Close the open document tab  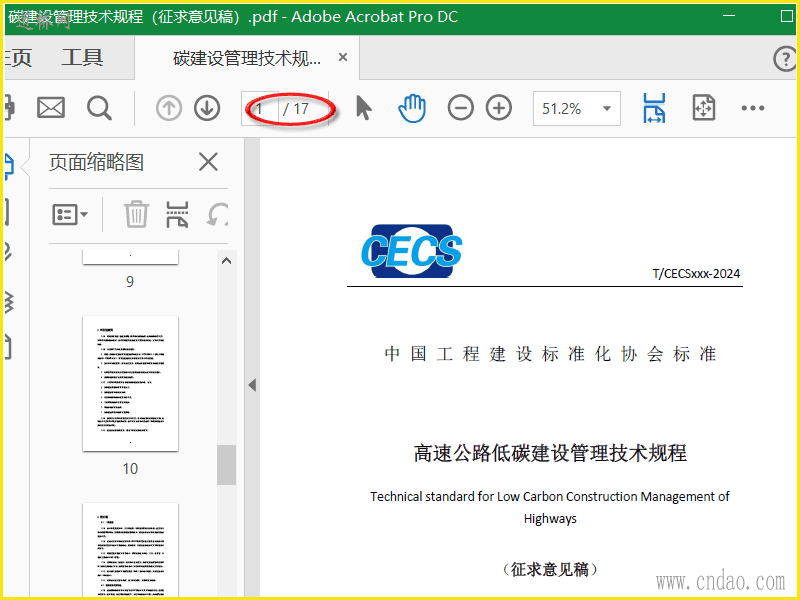click(343, 57)
